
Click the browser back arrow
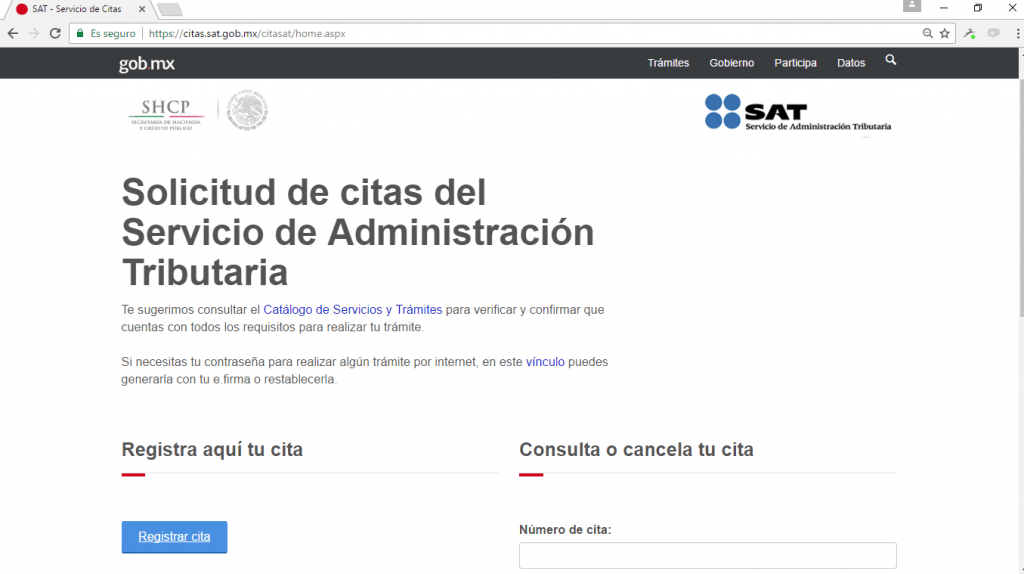click(x=13, y=33)
